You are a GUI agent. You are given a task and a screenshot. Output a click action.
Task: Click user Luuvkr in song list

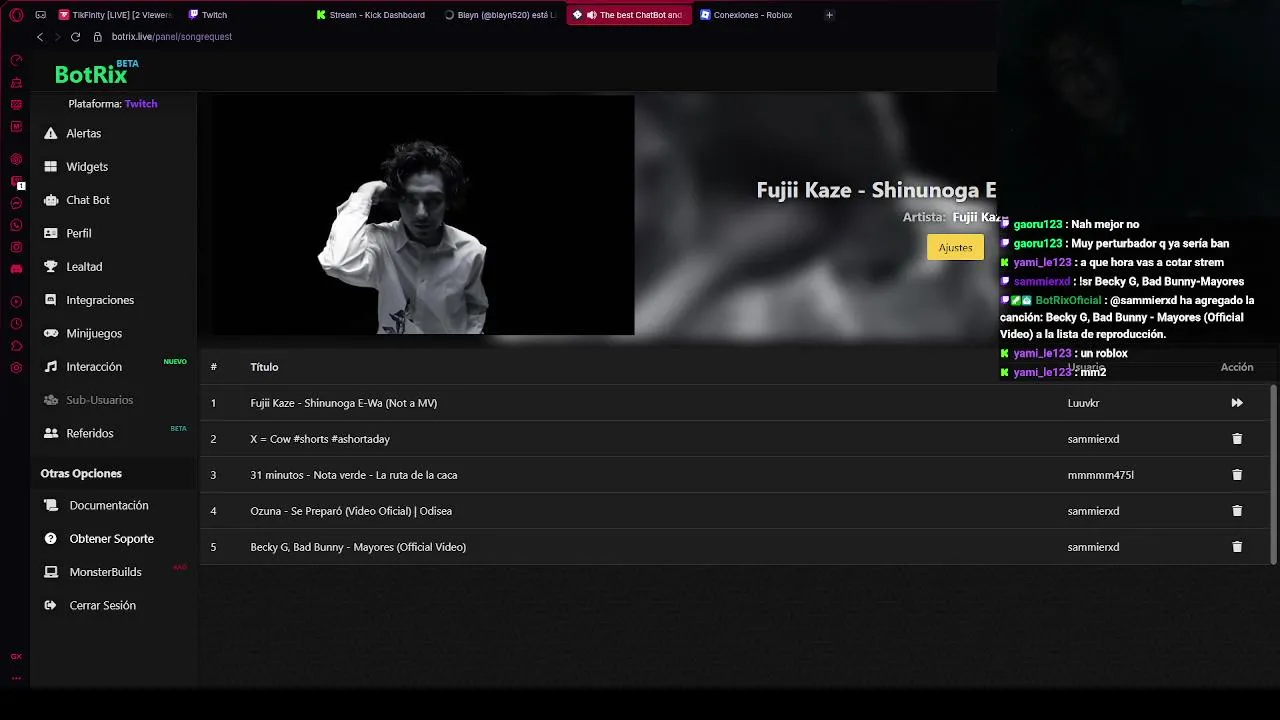(x=1083, y=403)
